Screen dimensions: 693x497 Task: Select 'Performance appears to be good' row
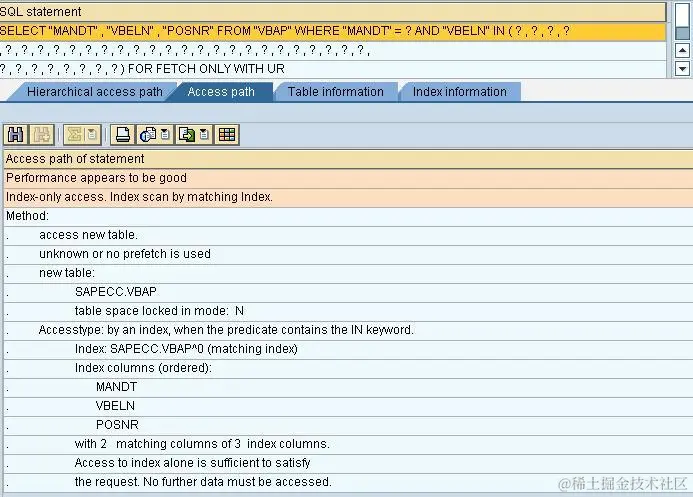tap(348, 178)
